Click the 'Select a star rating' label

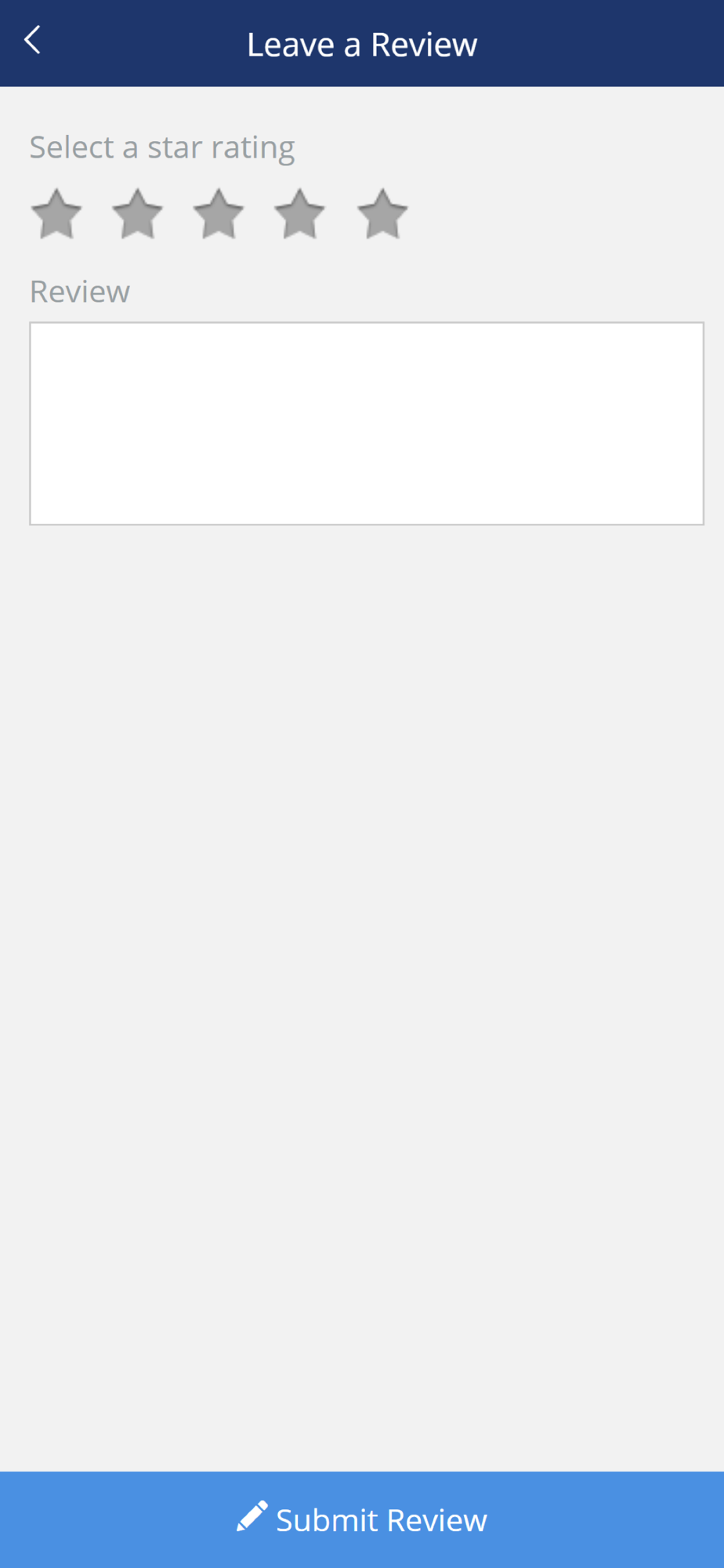tap(162, 147)
